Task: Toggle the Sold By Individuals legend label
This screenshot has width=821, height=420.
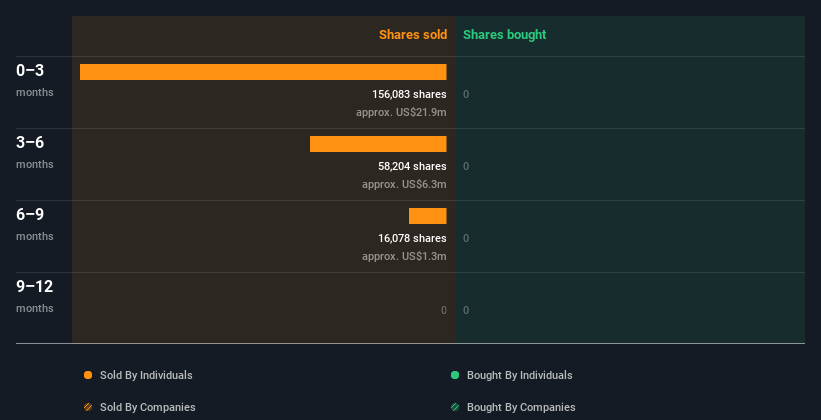Action: pos(146,375)
